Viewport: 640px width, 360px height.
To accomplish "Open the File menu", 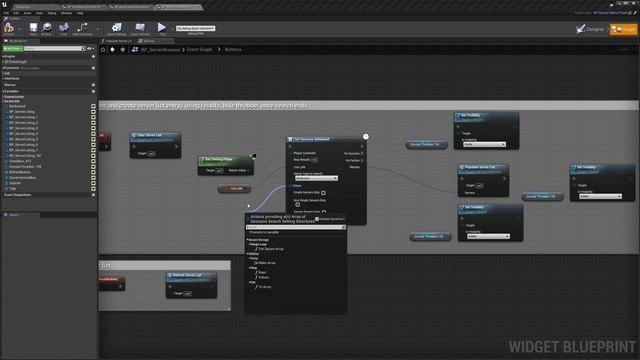I will click(x=6, y=13).
